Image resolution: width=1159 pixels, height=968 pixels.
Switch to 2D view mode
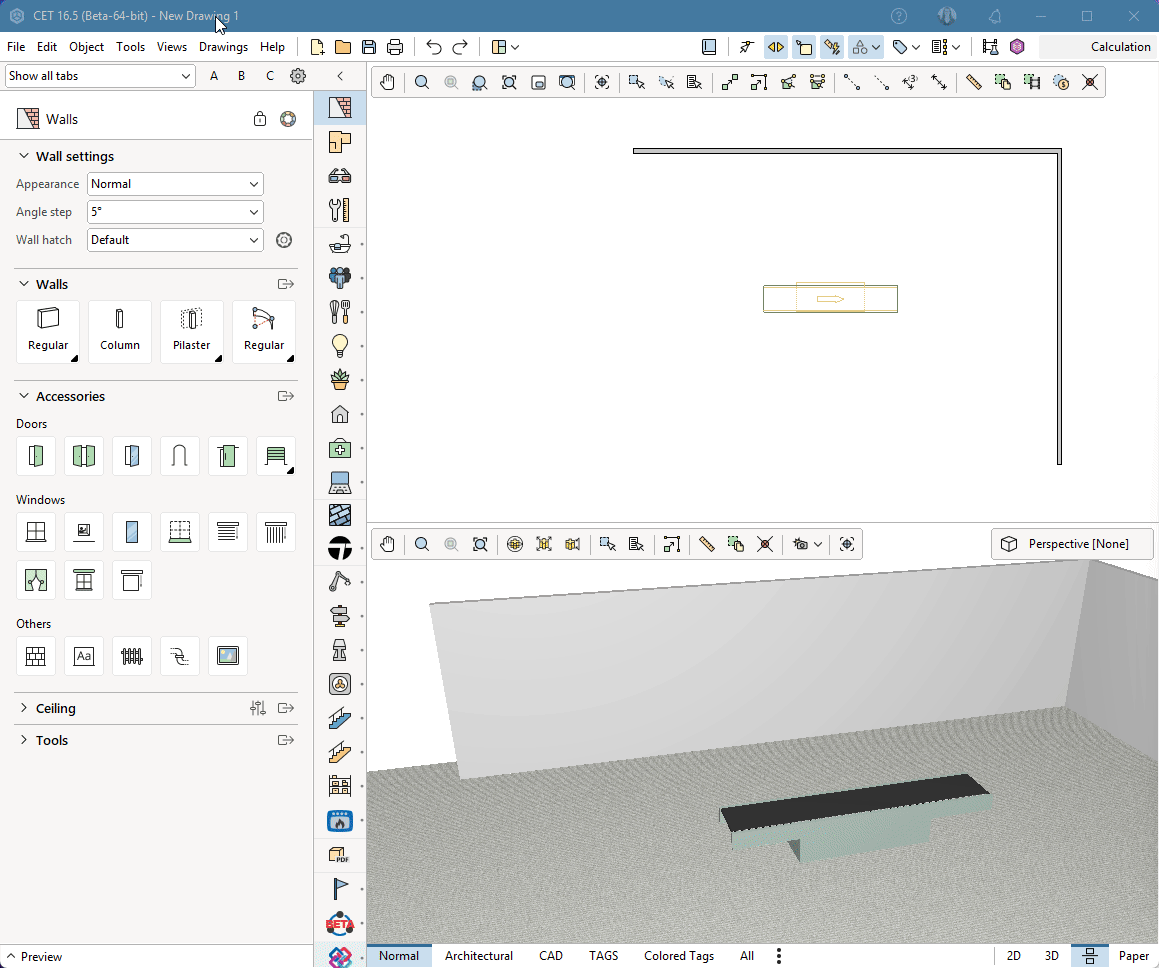point(1013,956)
